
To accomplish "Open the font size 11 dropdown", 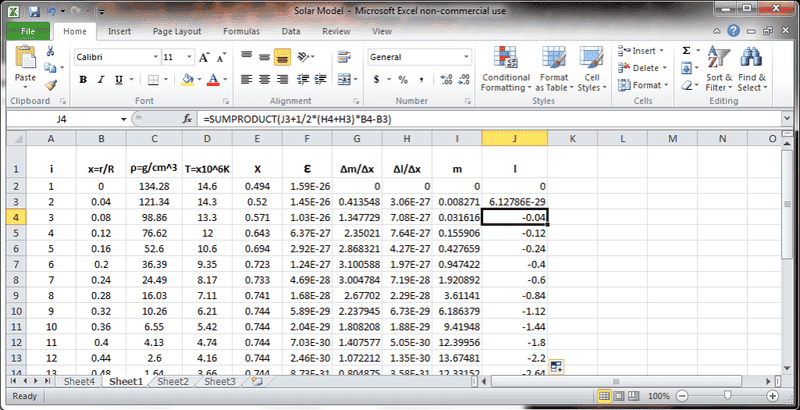I will tap(189, 57).
